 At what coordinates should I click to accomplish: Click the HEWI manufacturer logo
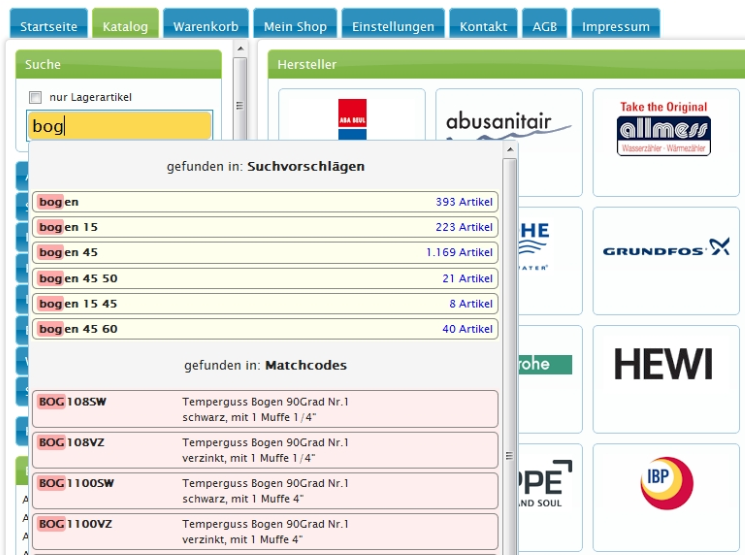[663, 365]
